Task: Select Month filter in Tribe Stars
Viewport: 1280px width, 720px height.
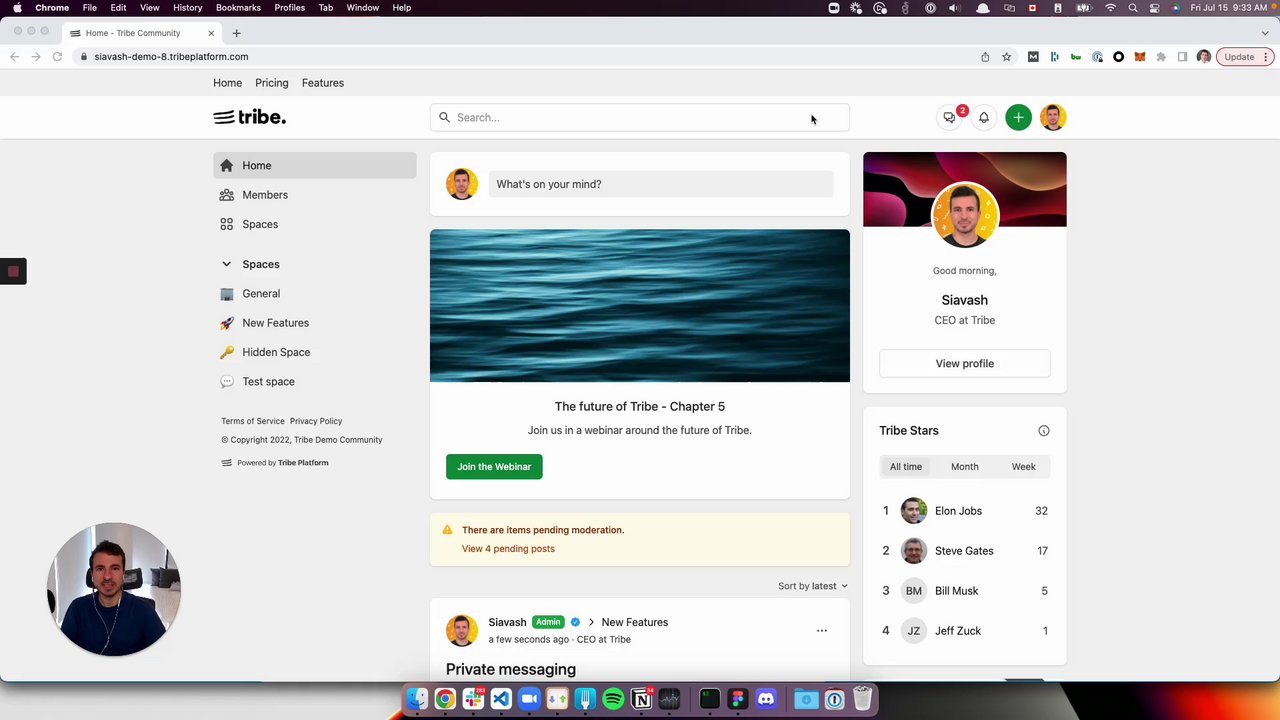Action: tap(965, 467)
